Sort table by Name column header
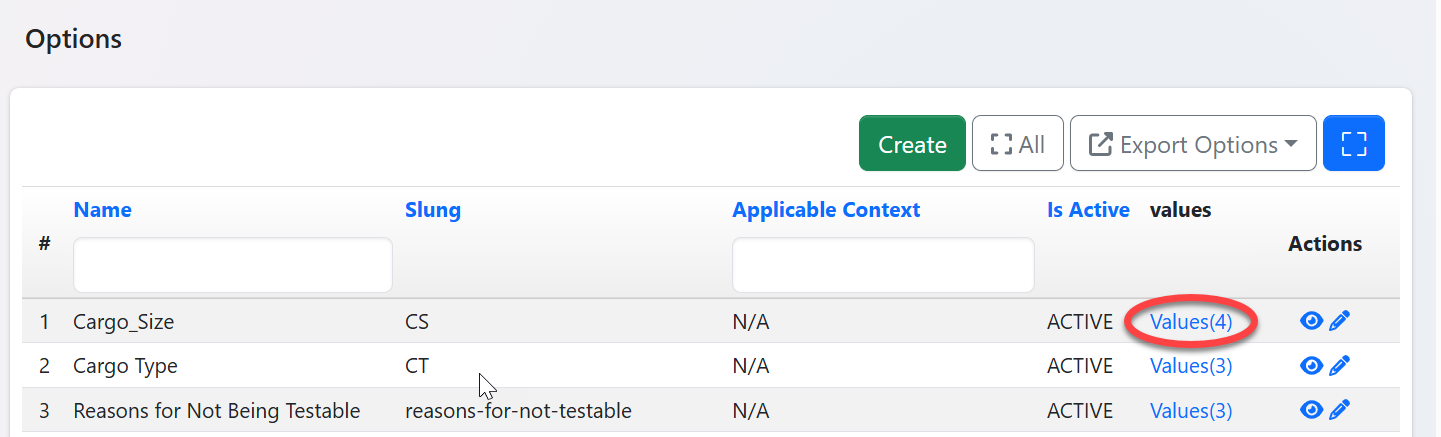1441x437 pixels. click(x=102, y=210)
